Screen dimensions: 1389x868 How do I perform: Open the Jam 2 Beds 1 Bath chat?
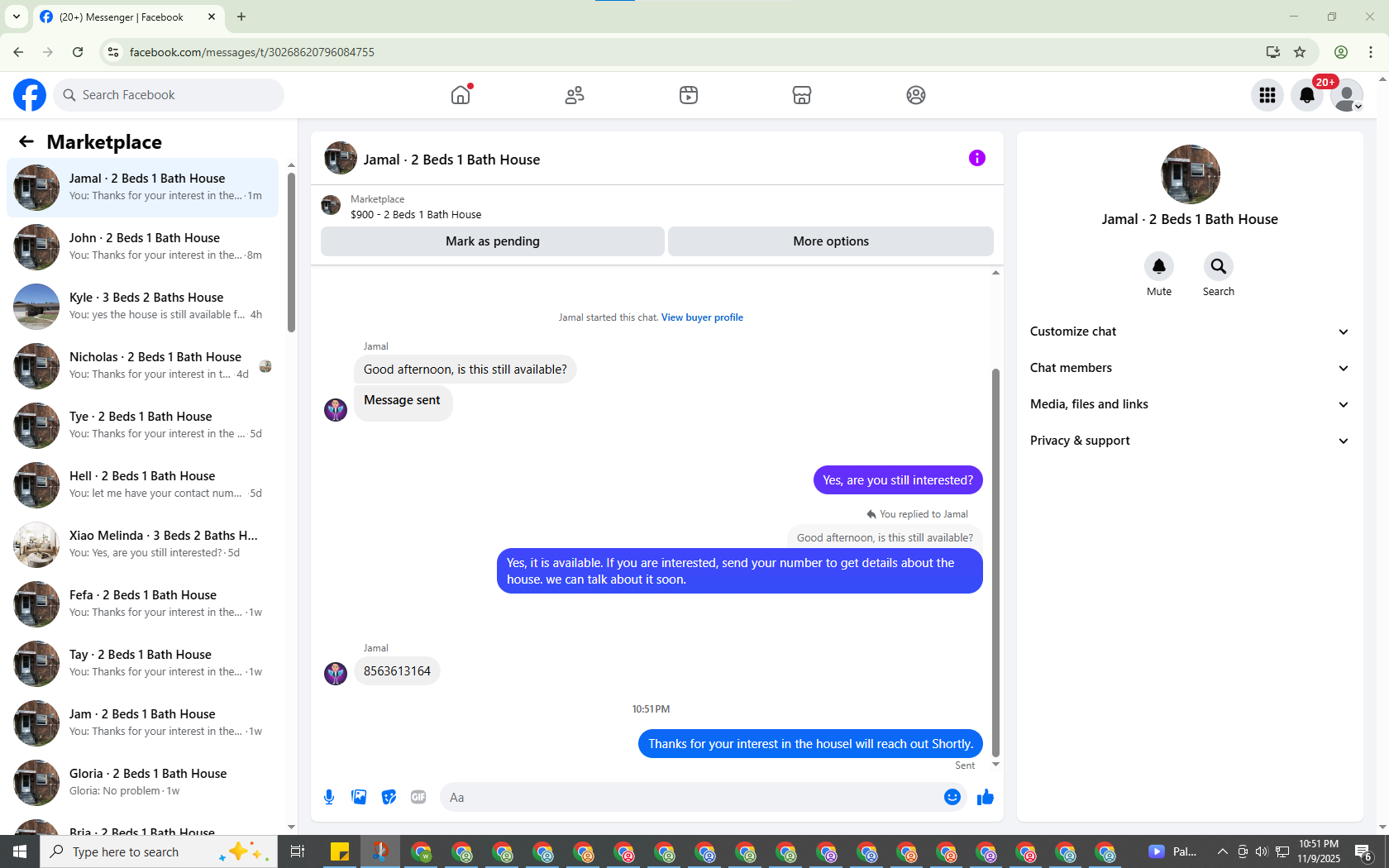coord(142,723)
